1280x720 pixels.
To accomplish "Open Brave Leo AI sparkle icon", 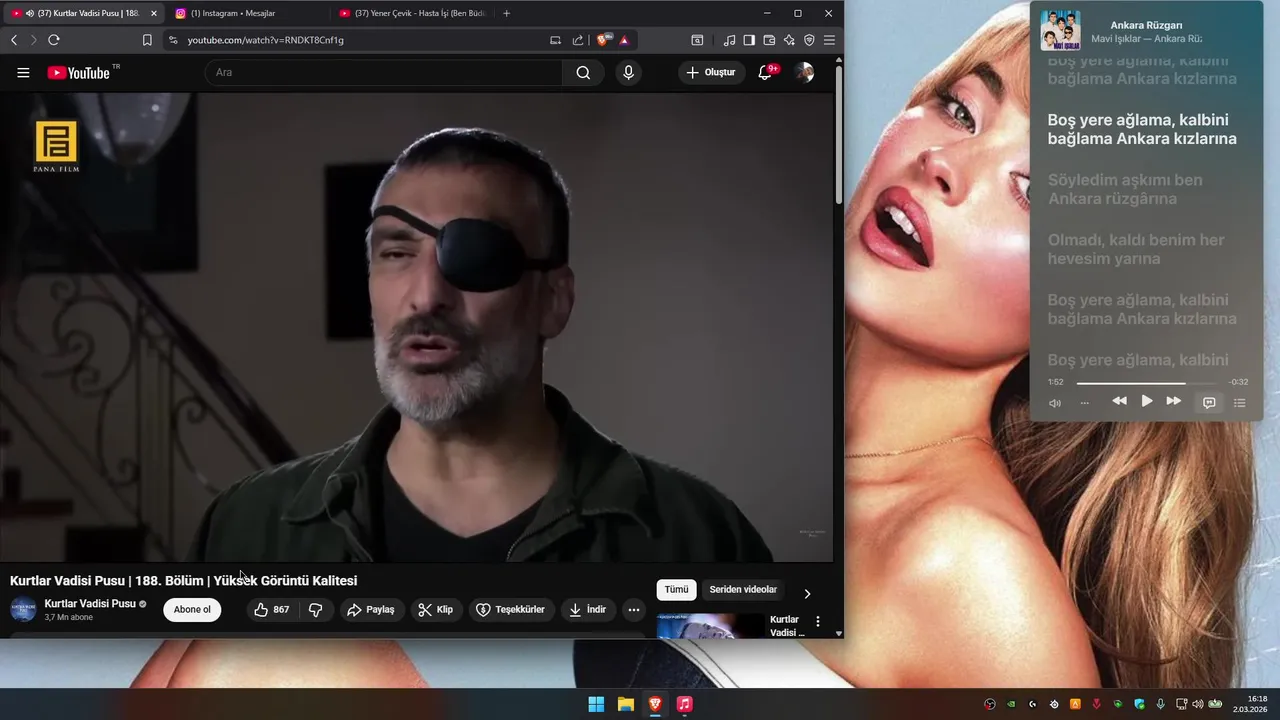I will click(789, 40).
